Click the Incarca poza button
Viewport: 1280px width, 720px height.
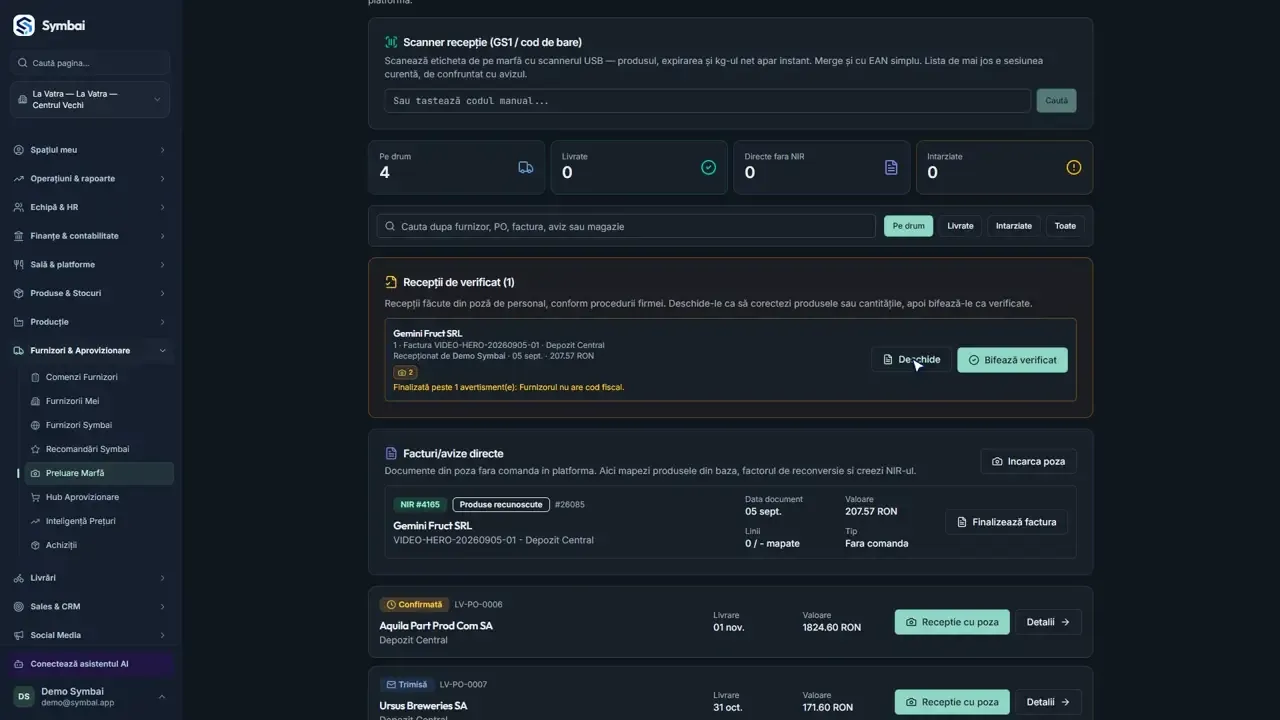coord(1028,462)
